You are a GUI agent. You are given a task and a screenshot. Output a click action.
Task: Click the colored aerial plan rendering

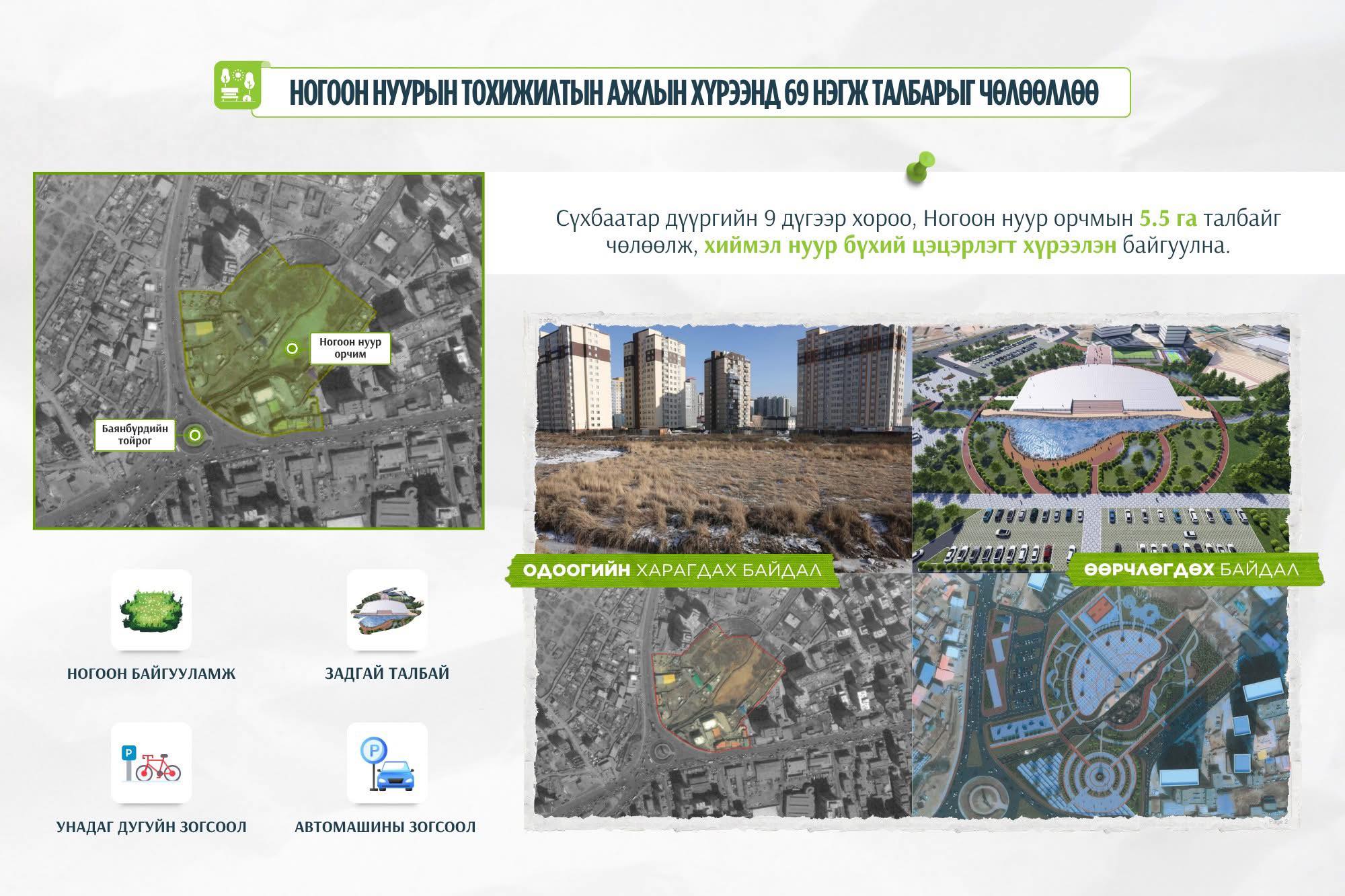(1100, 699)
